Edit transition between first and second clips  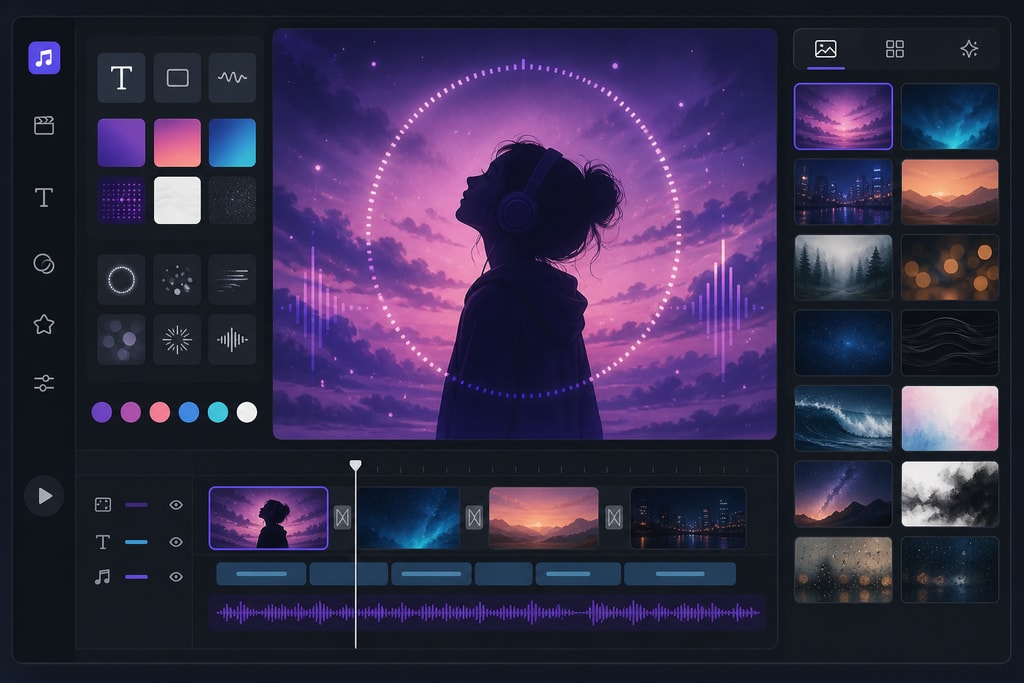342,518
